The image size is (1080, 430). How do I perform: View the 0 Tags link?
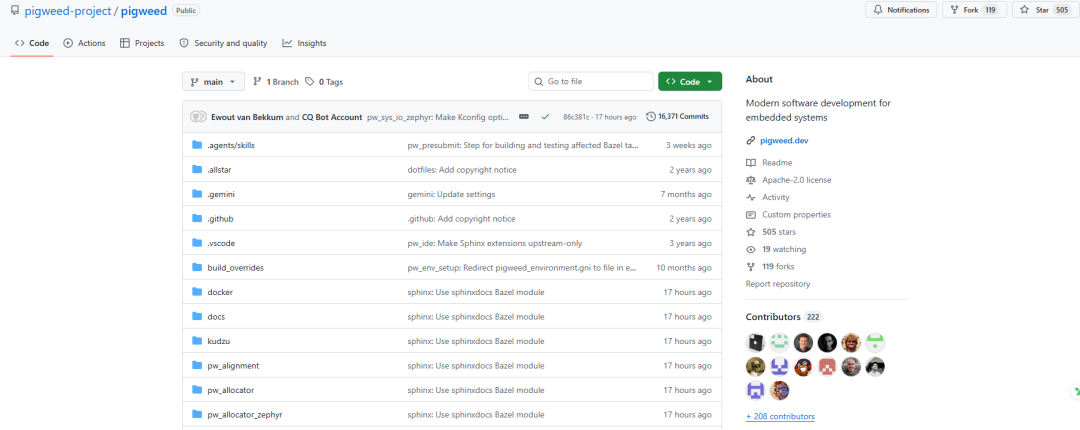point(324,81)
